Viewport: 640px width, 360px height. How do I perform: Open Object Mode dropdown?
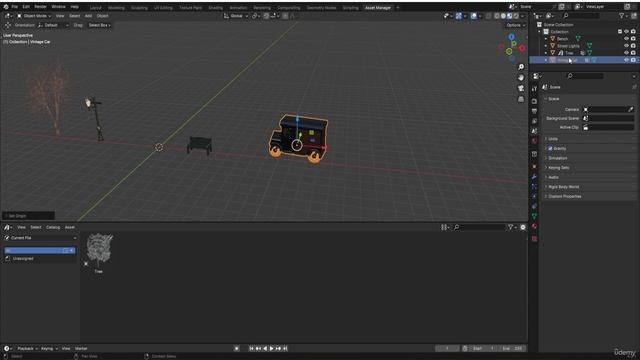[34, 16]
